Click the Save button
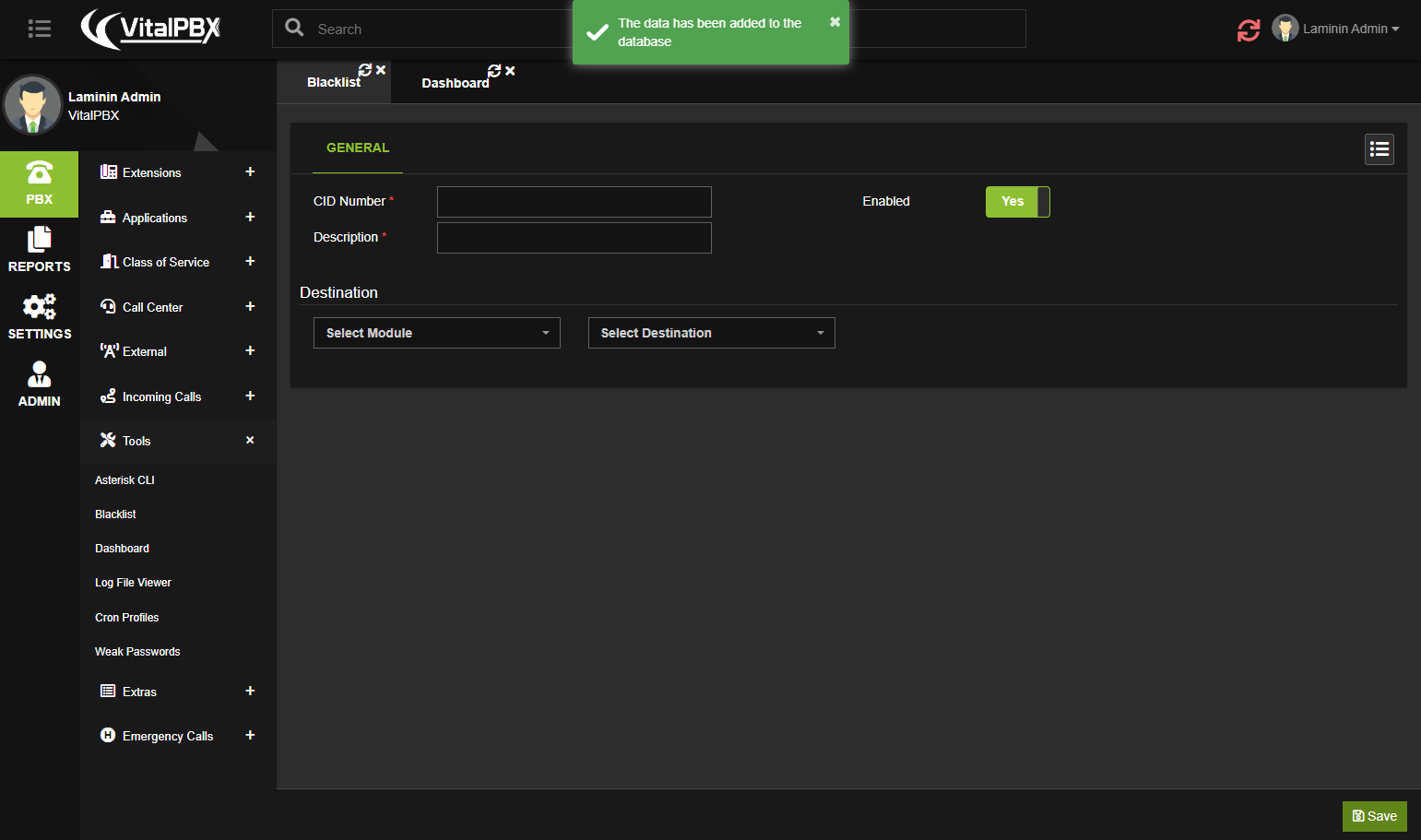The width and height of the screenshot is (1421, 840). [x=1374, y=816]
